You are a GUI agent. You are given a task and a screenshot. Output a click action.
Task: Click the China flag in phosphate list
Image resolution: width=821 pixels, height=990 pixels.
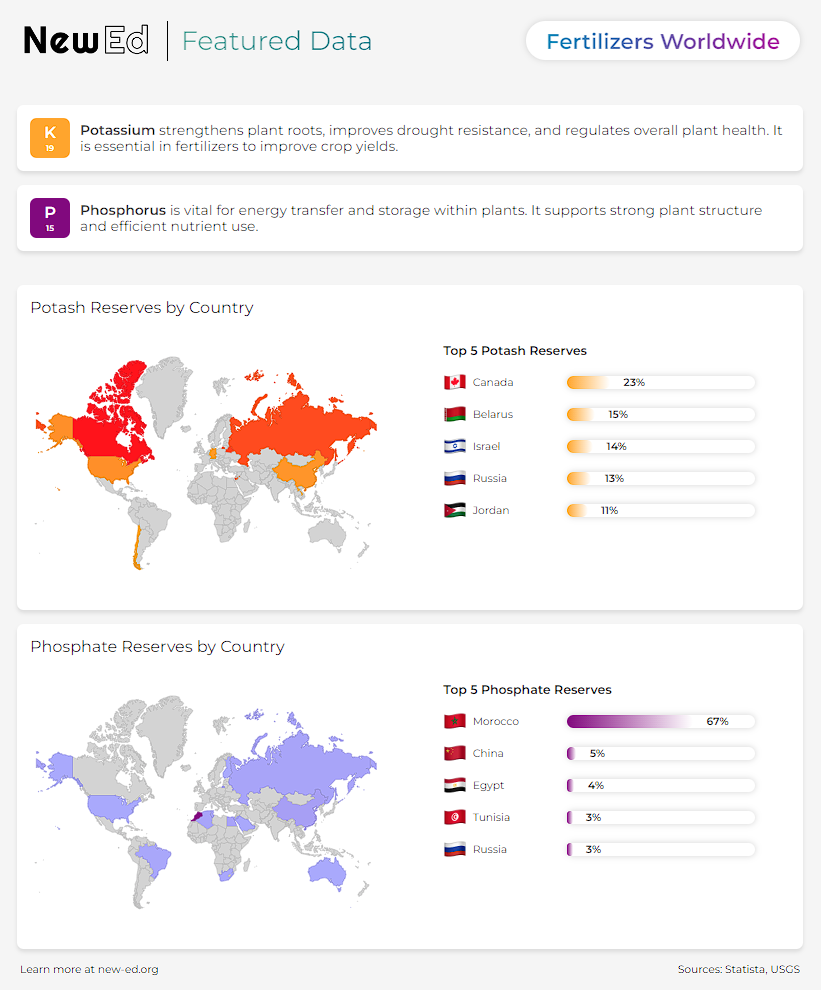click(455, 753)
